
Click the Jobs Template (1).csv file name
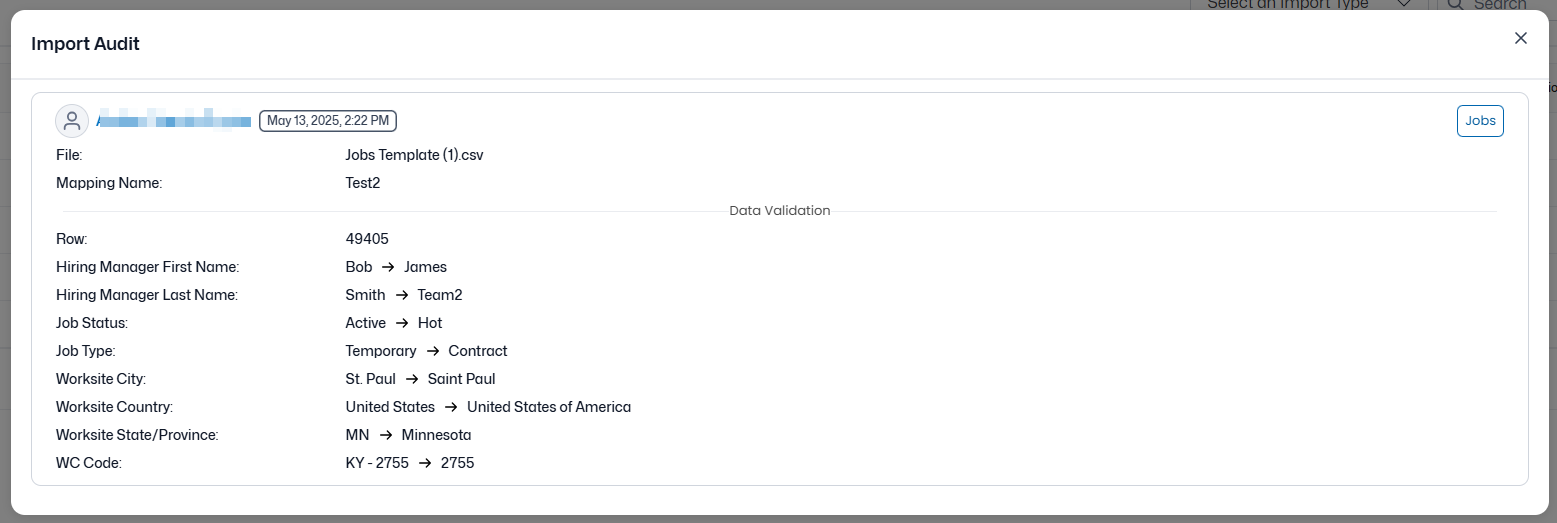[x=414, y=155]
